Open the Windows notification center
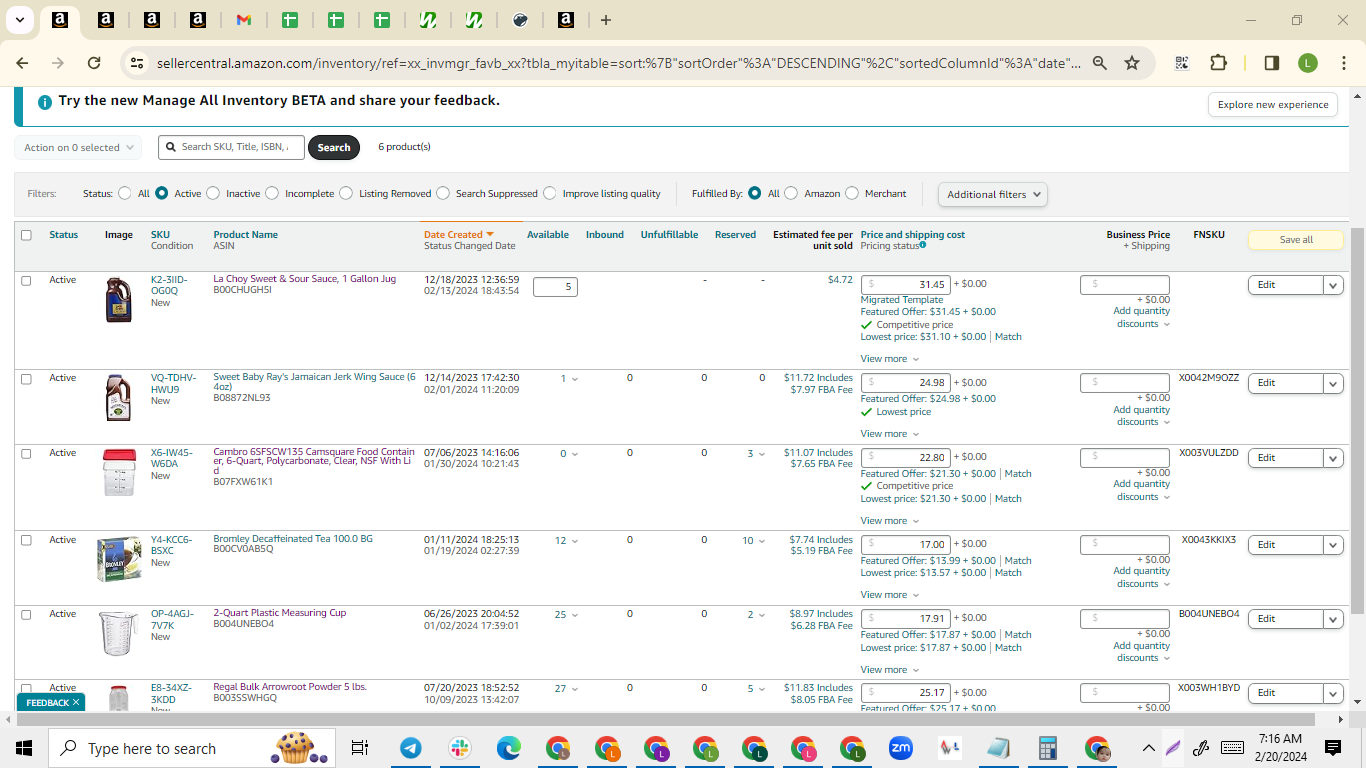Image resolution: width=1366 pixels, height=768 pixels. (1333, 748)
